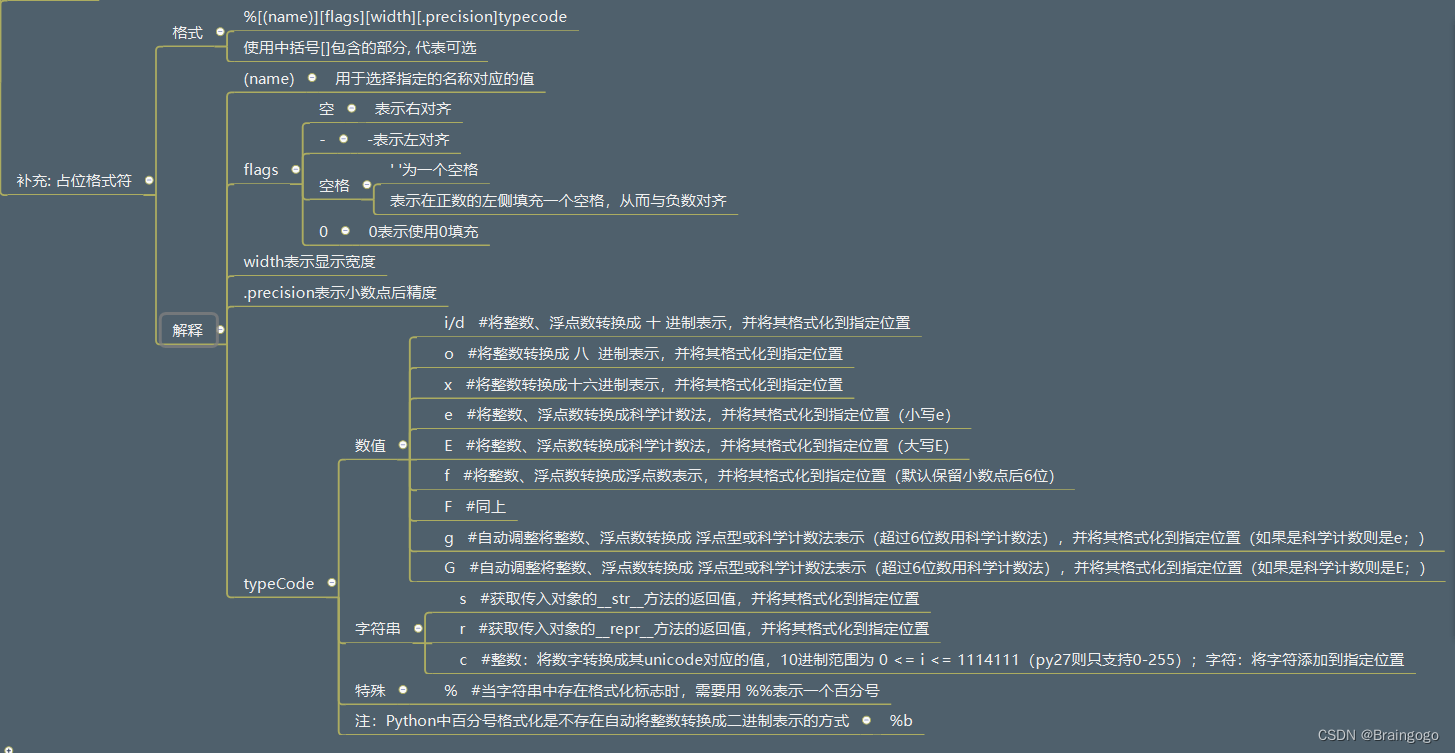Select the (name) node
Screen dimensions: 1455x753
[269, 78]
